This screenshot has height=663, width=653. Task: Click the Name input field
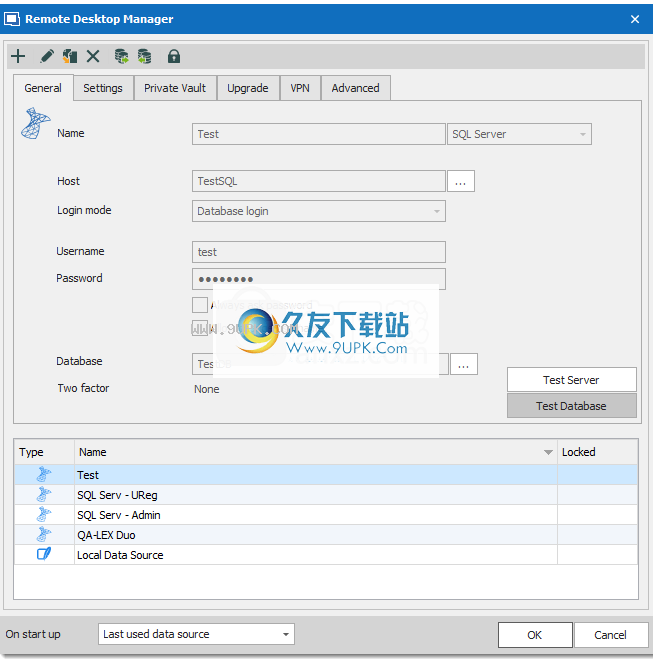[318, 134]
